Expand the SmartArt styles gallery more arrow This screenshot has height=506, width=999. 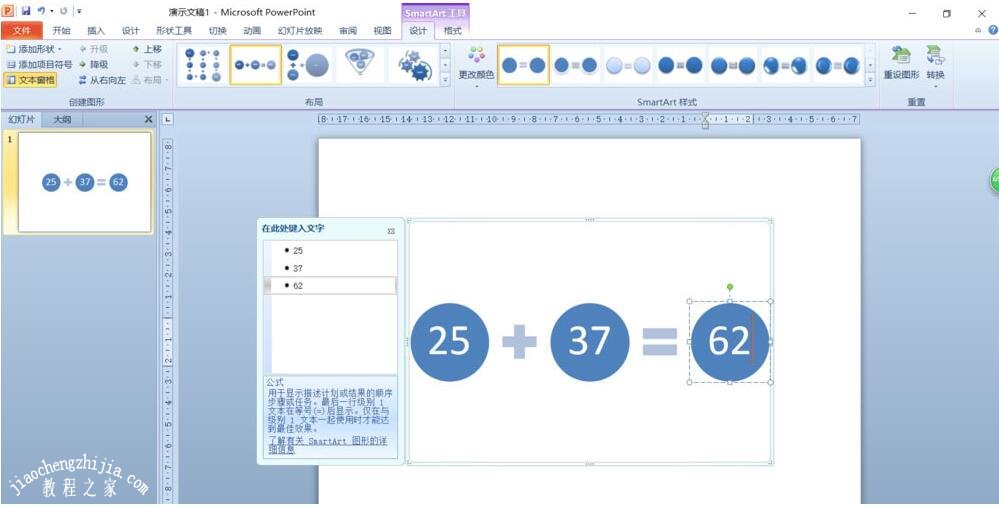click(870, 80)
